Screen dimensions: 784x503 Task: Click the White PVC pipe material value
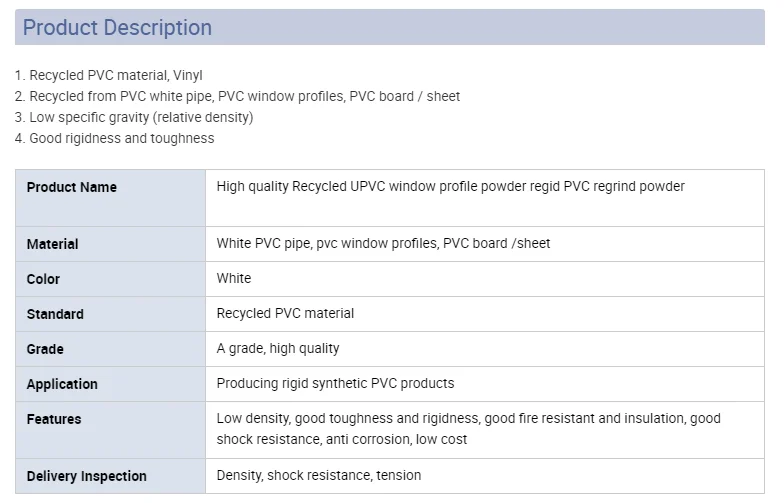(x=383, y=243)
